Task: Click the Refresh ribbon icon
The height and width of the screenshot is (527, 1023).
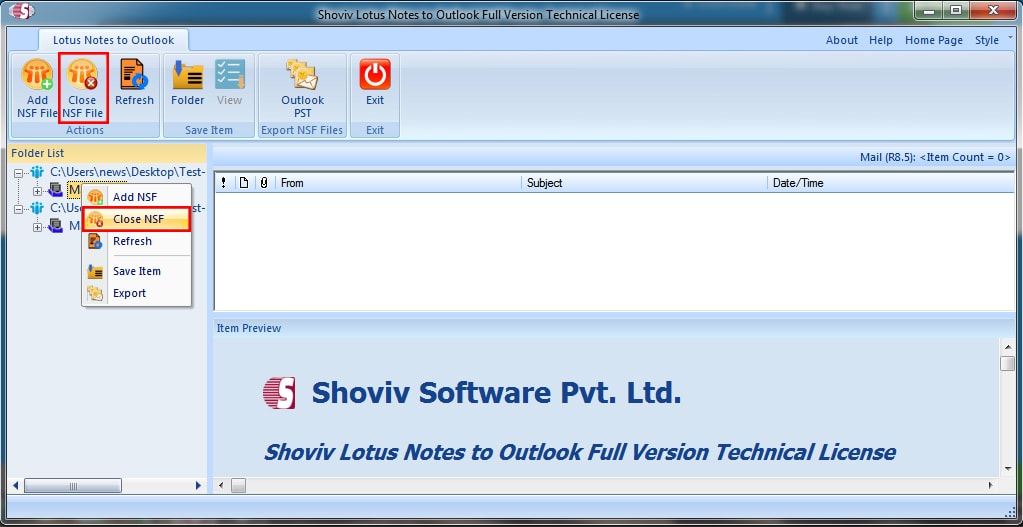Action: pos(134,82)
